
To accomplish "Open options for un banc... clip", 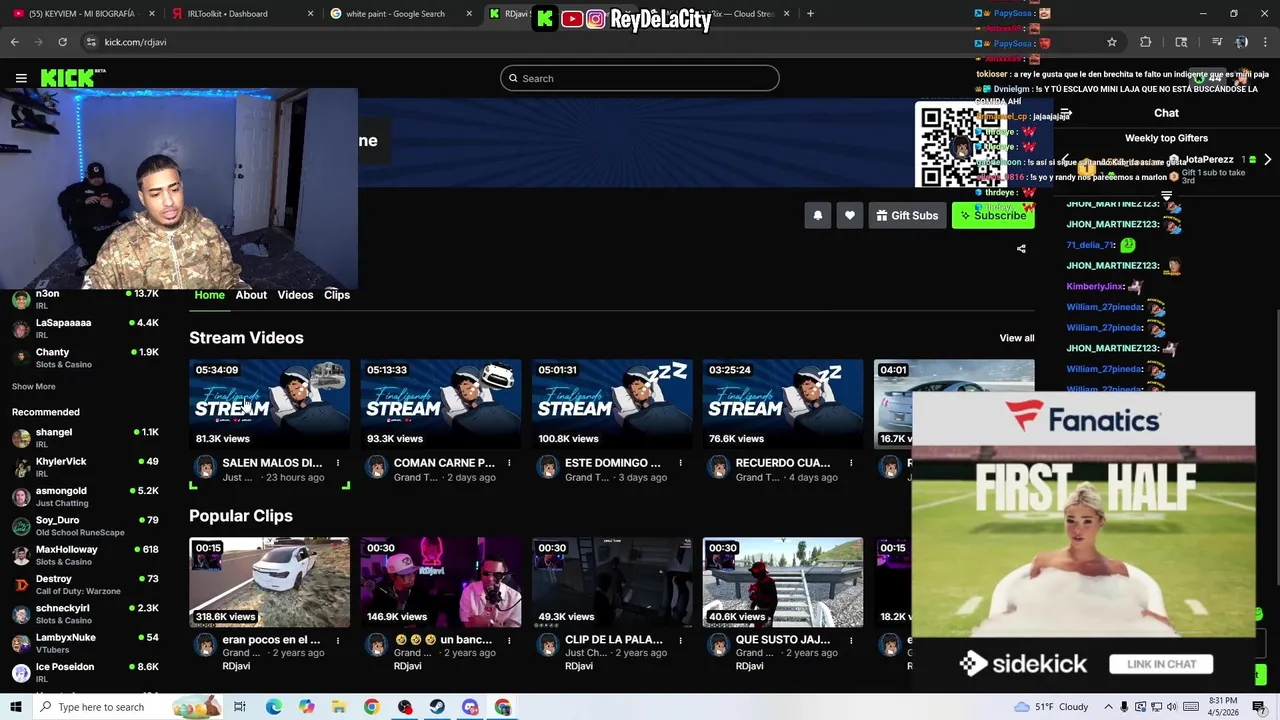I will coord(509,640).
